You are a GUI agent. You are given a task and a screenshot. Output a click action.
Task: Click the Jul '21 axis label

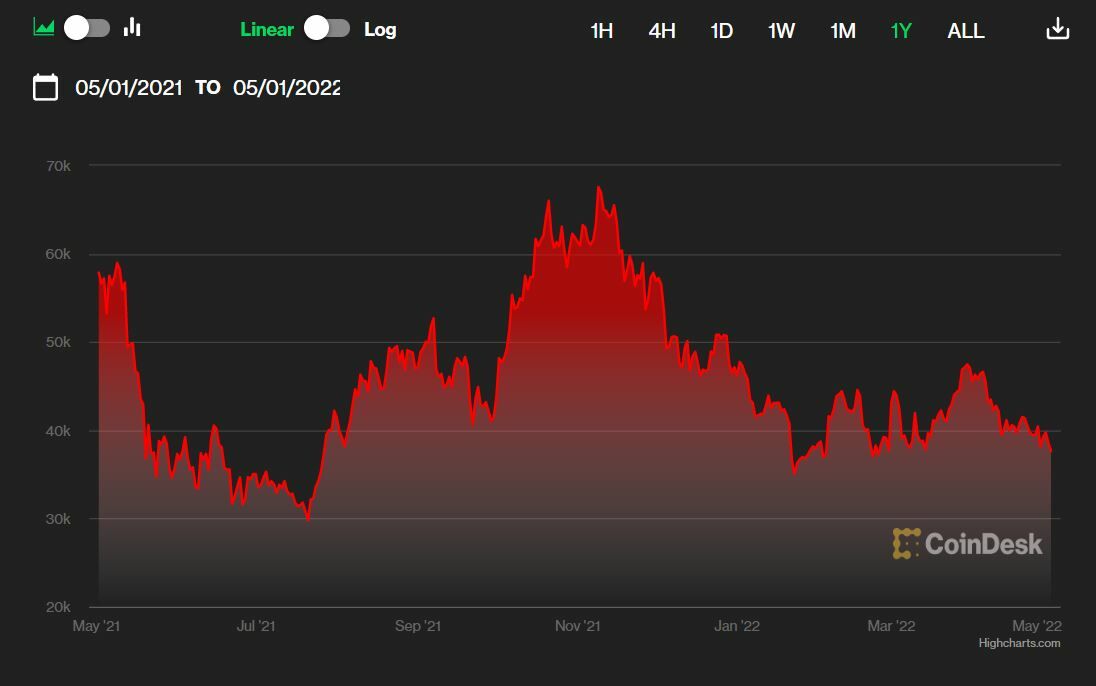click(x=256, y=626)
